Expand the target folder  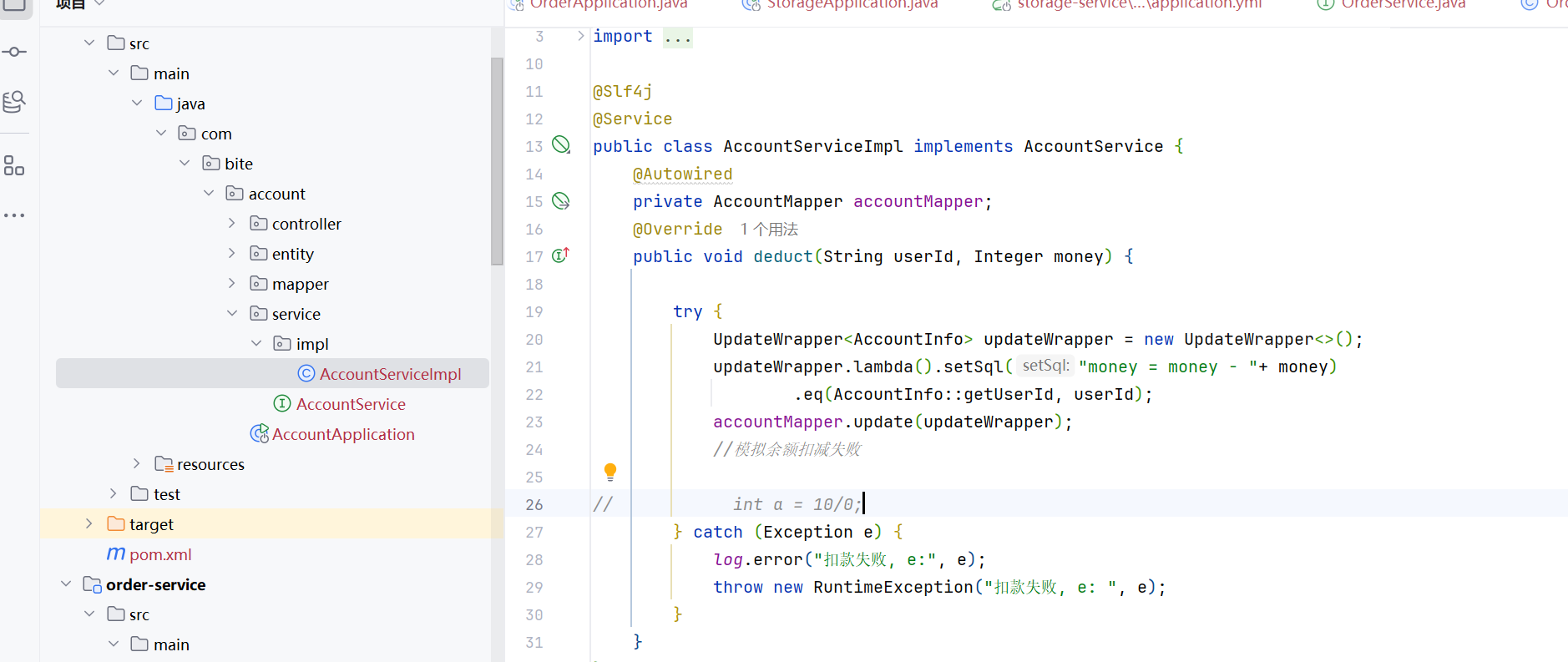click(x=89, y=523)
